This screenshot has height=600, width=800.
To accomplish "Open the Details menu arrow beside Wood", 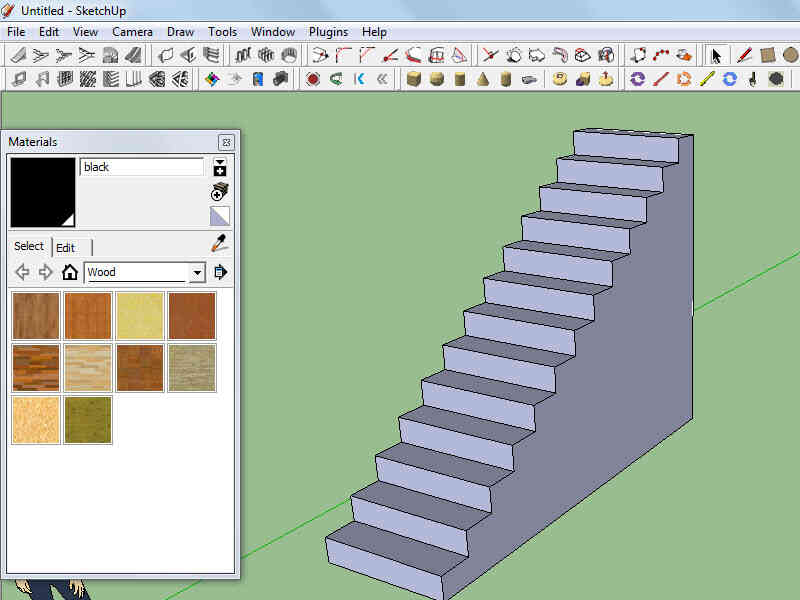I will point(220,272).
